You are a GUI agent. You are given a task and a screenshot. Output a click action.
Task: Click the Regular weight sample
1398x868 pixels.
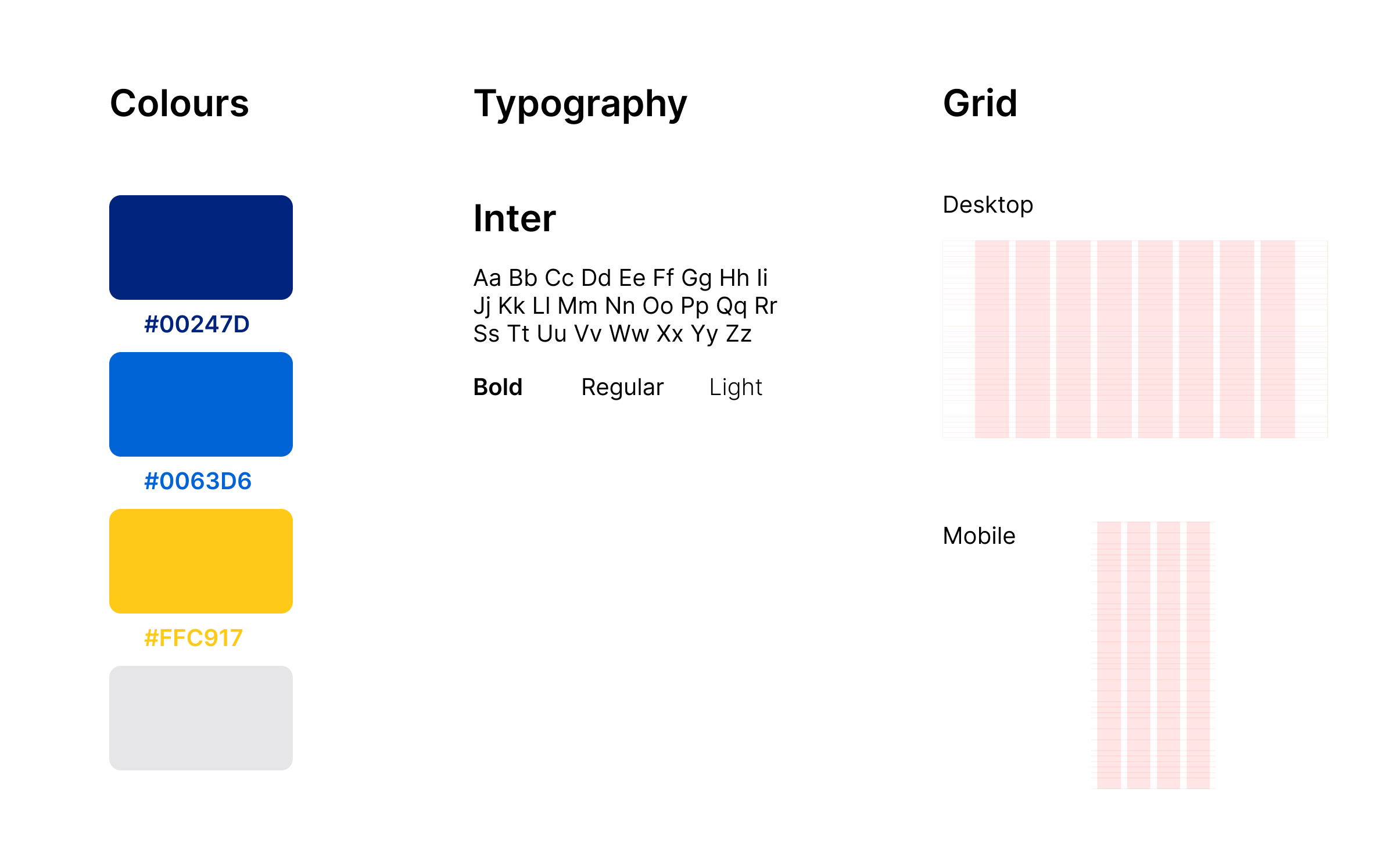click(622, 388)
